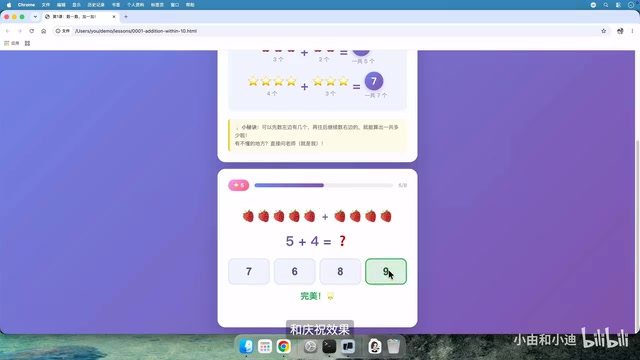Click the file info chip in address bar

[63, 31]
